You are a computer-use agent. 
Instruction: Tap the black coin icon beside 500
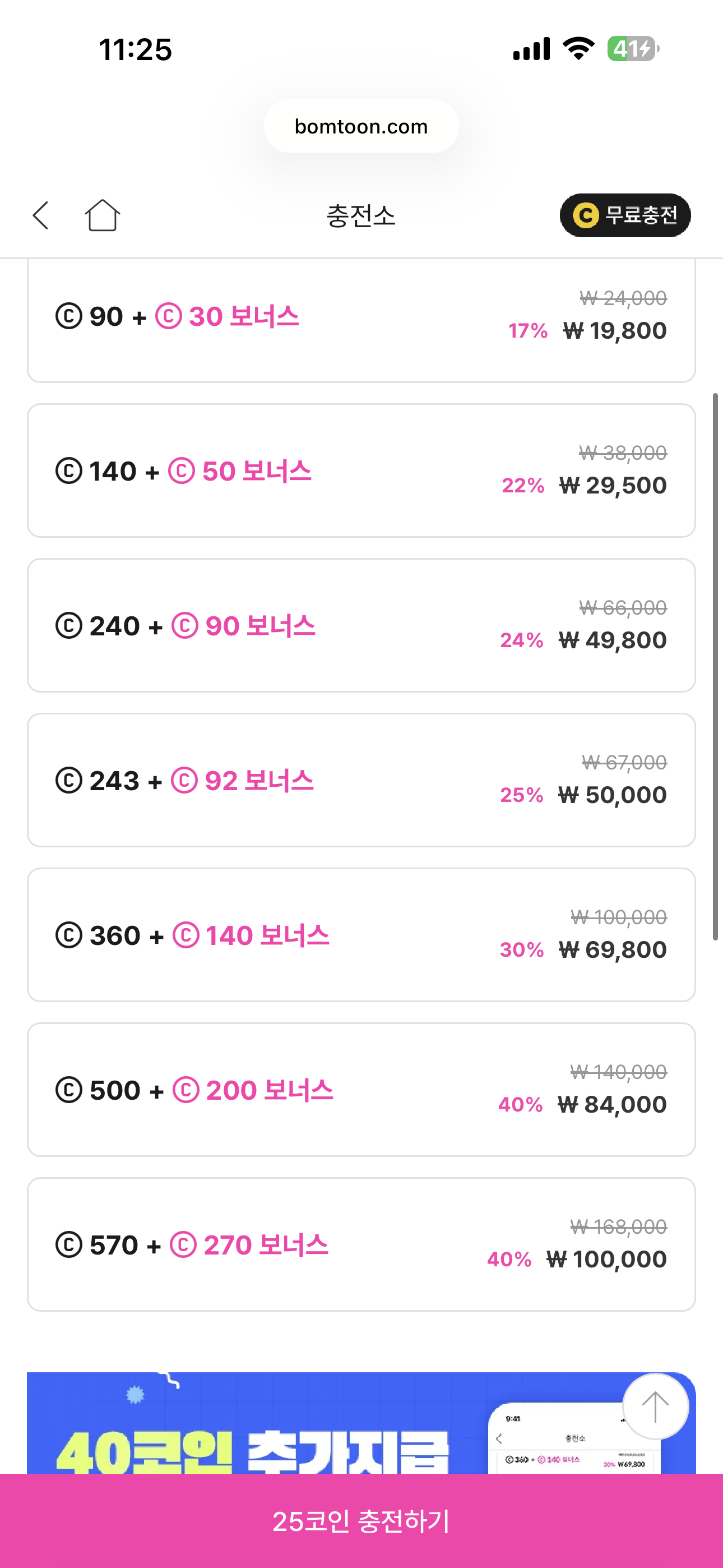point(69,1090)
